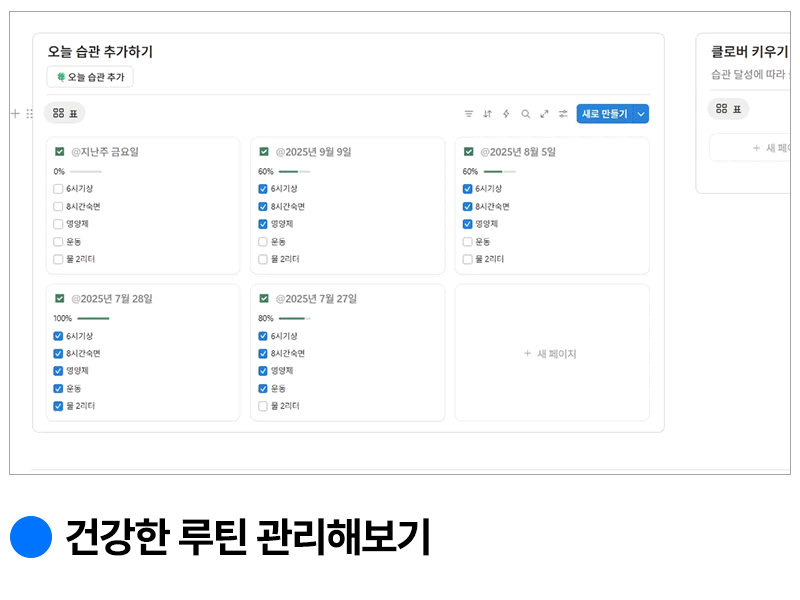Screen dimensions: 800x600
Task: Select the 표 view tab in 클로버 키우기 panel
Action: pos(728,109)
